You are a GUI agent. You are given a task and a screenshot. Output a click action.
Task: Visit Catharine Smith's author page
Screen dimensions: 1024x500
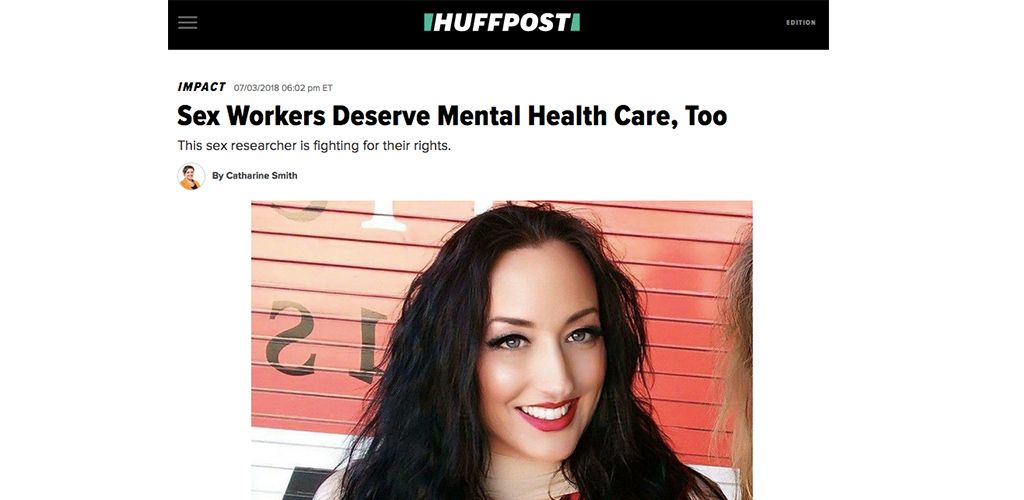click(261, 176)
